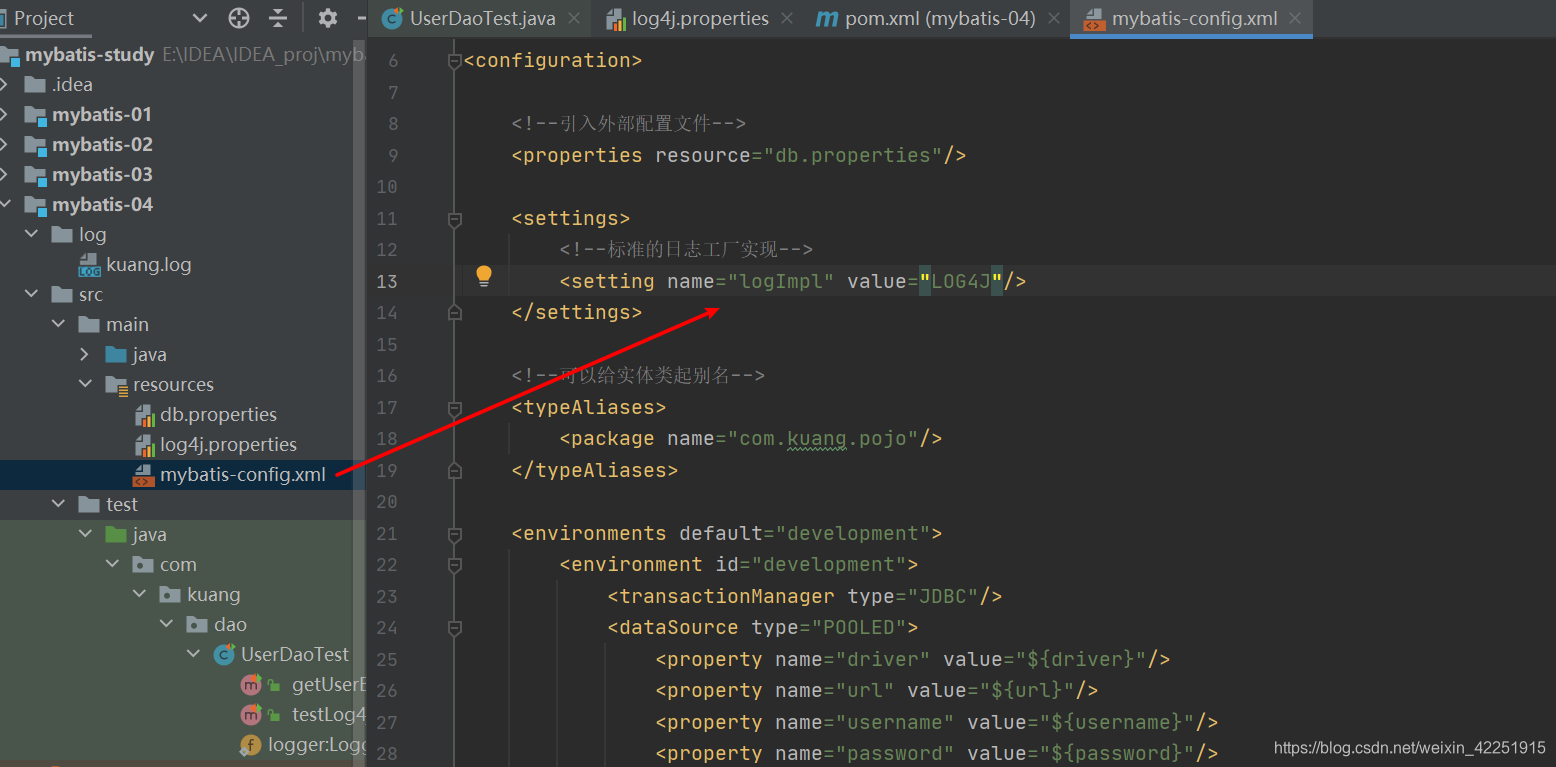
Task: Select kuang.log file in tree
Action: [149, 265]
